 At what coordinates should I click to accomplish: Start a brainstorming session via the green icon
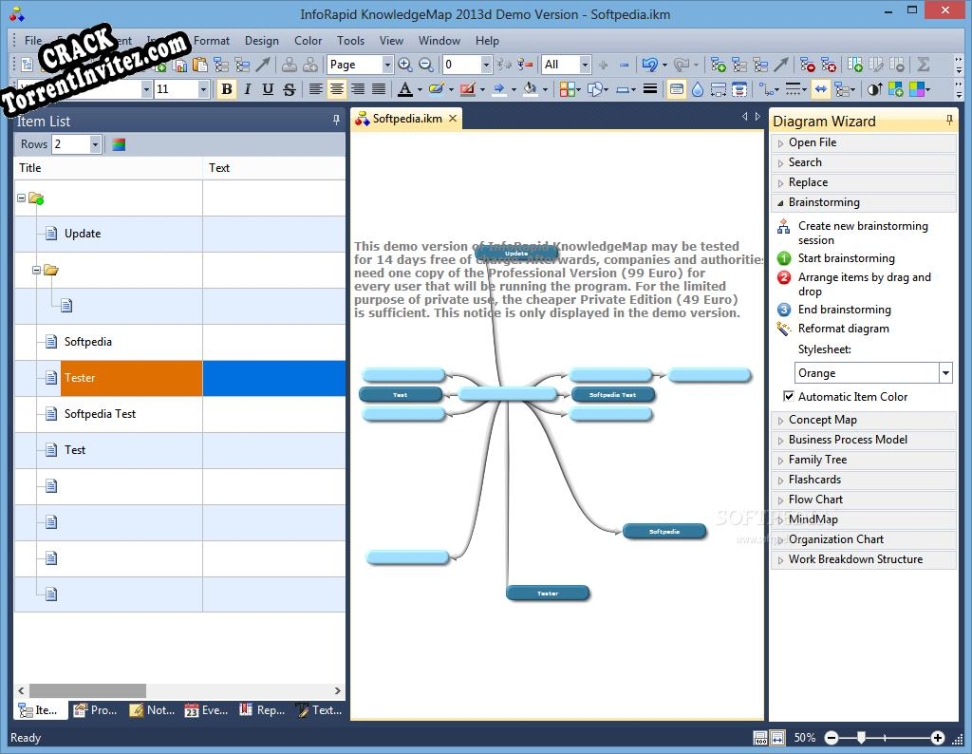click(x=786, y=258)
